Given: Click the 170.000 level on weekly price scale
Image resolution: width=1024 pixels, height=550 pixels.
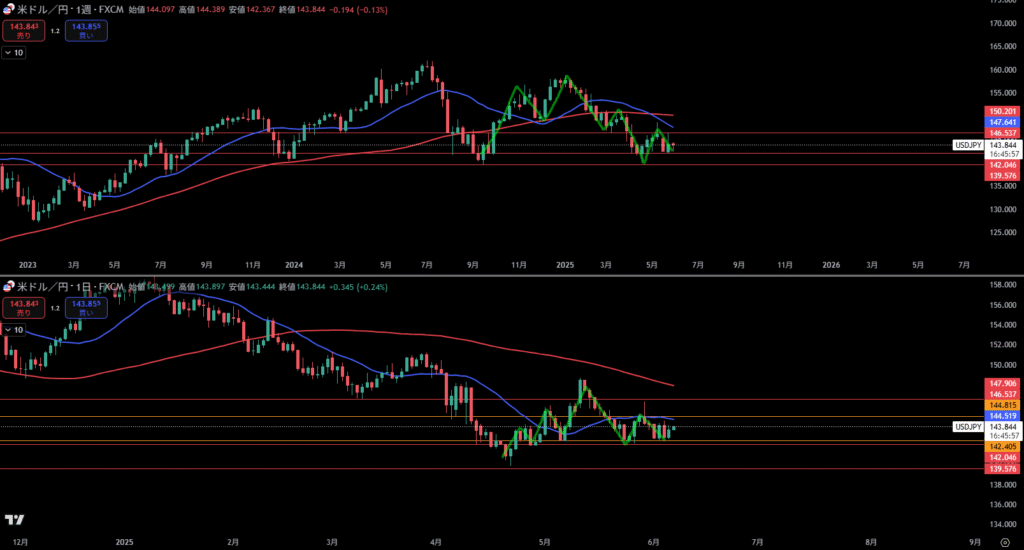Looking at the screenshot, I should pyautogui.click(x=1002, y=24).
